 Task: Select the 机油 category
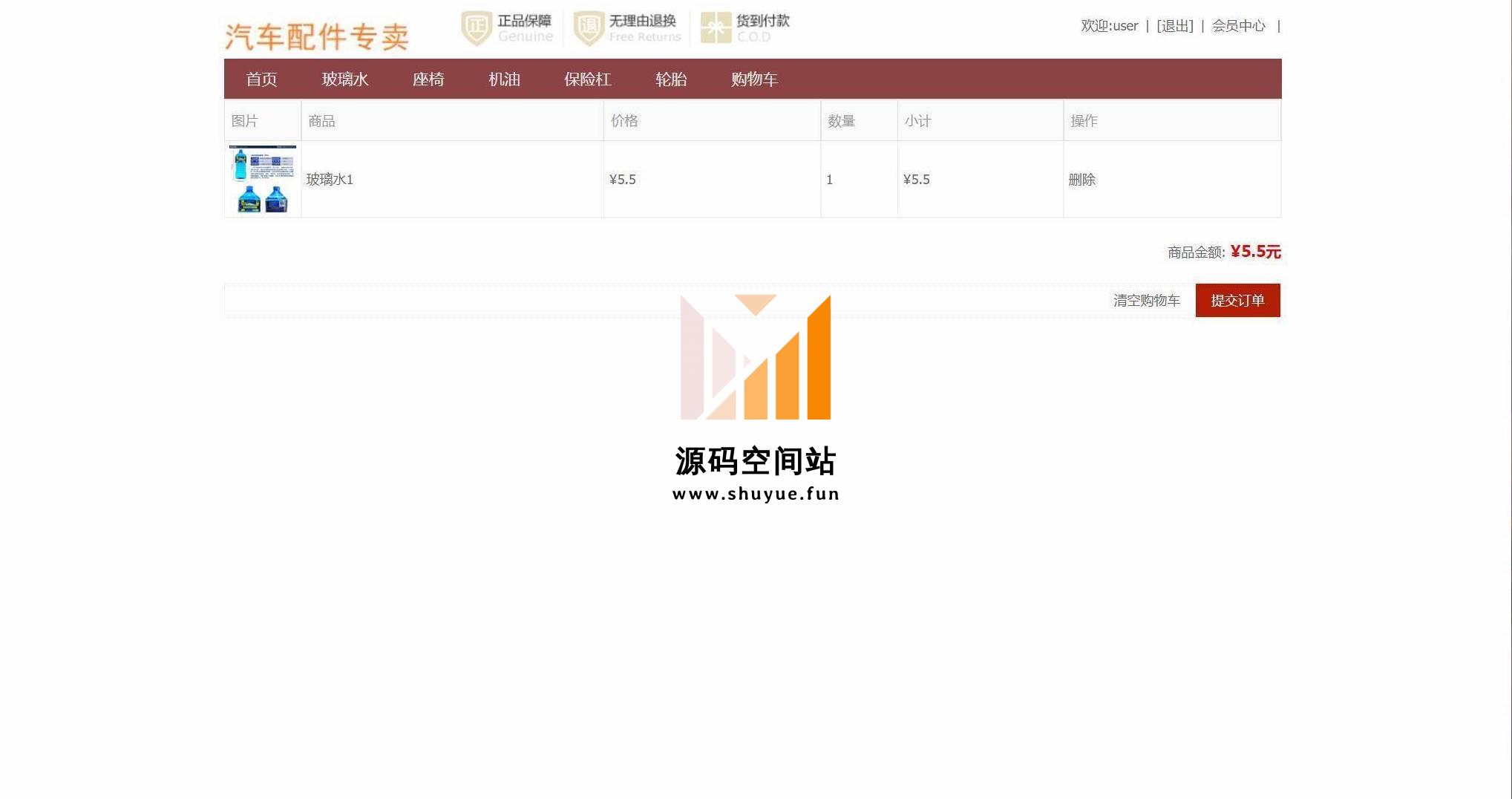coord(504,79)
